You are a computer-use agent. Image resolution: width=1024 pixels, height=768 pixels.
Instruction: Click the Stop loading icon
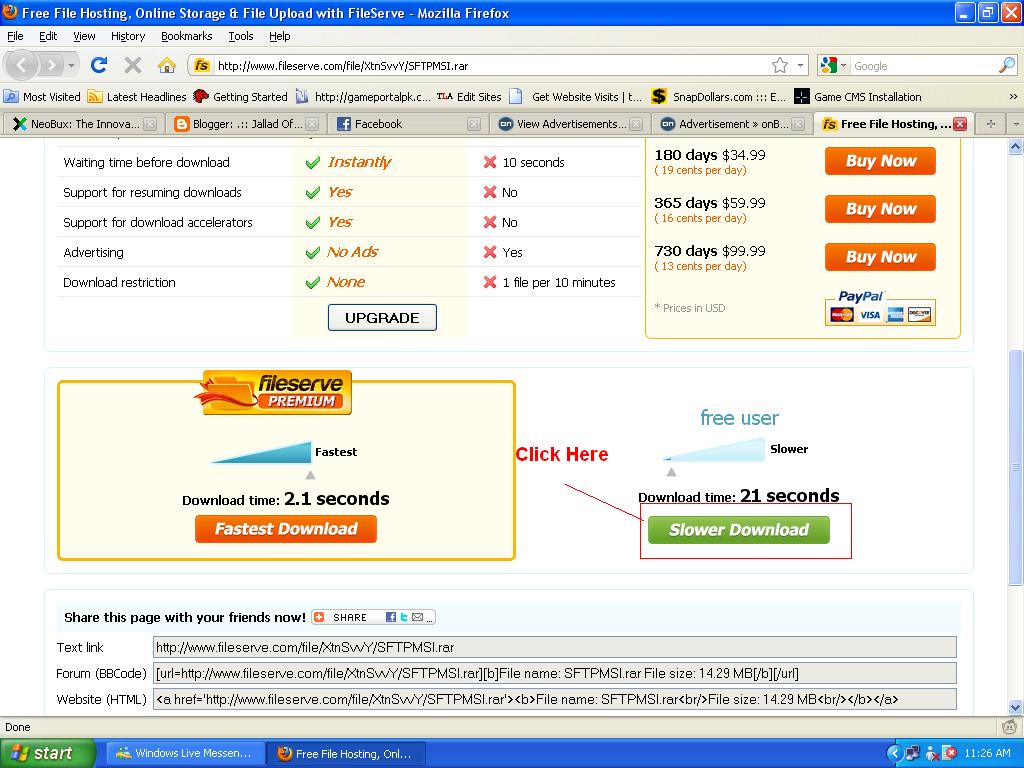133,65
